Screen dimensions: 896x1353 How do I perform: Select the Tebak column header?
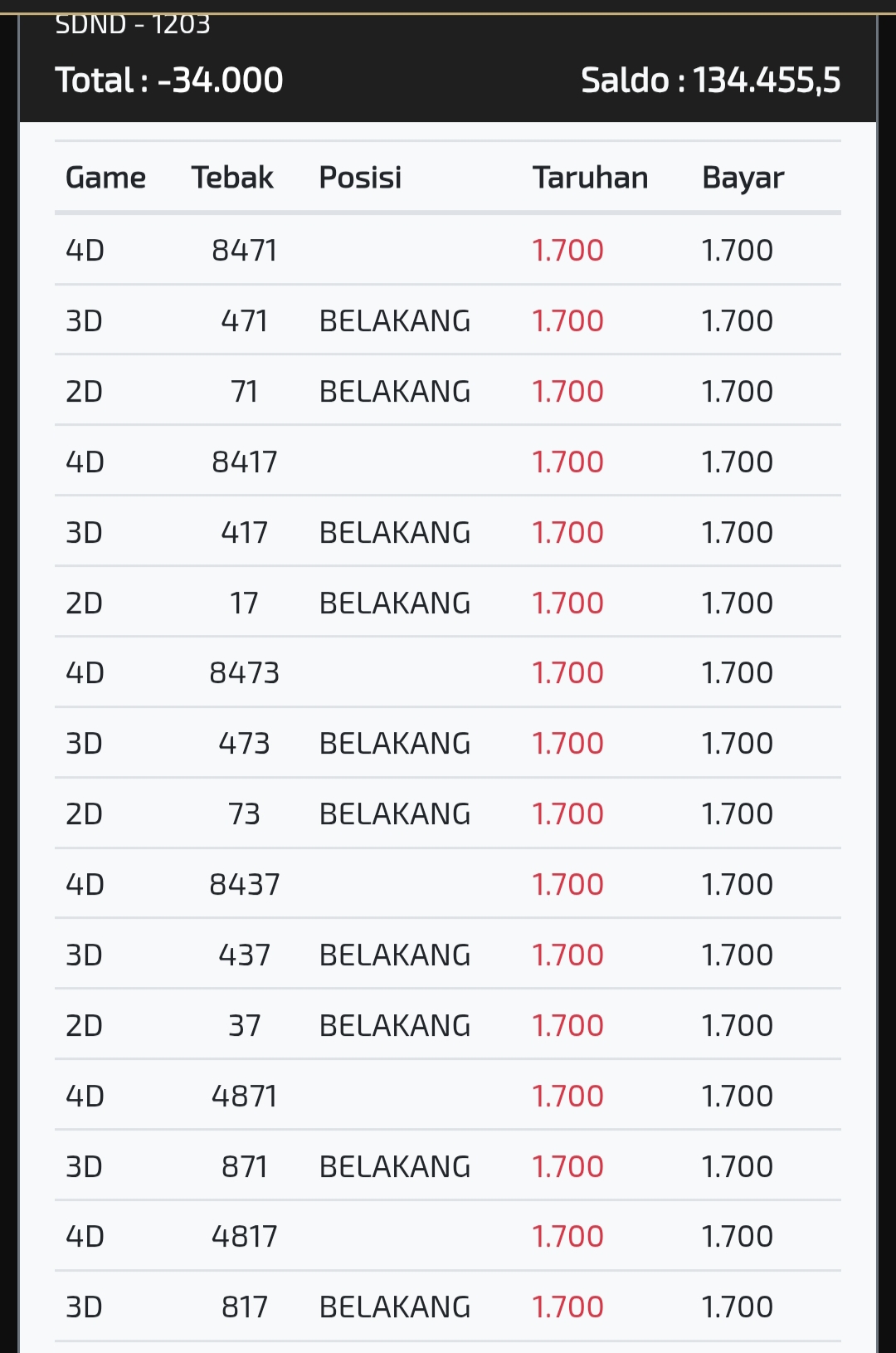click(232, 178)
